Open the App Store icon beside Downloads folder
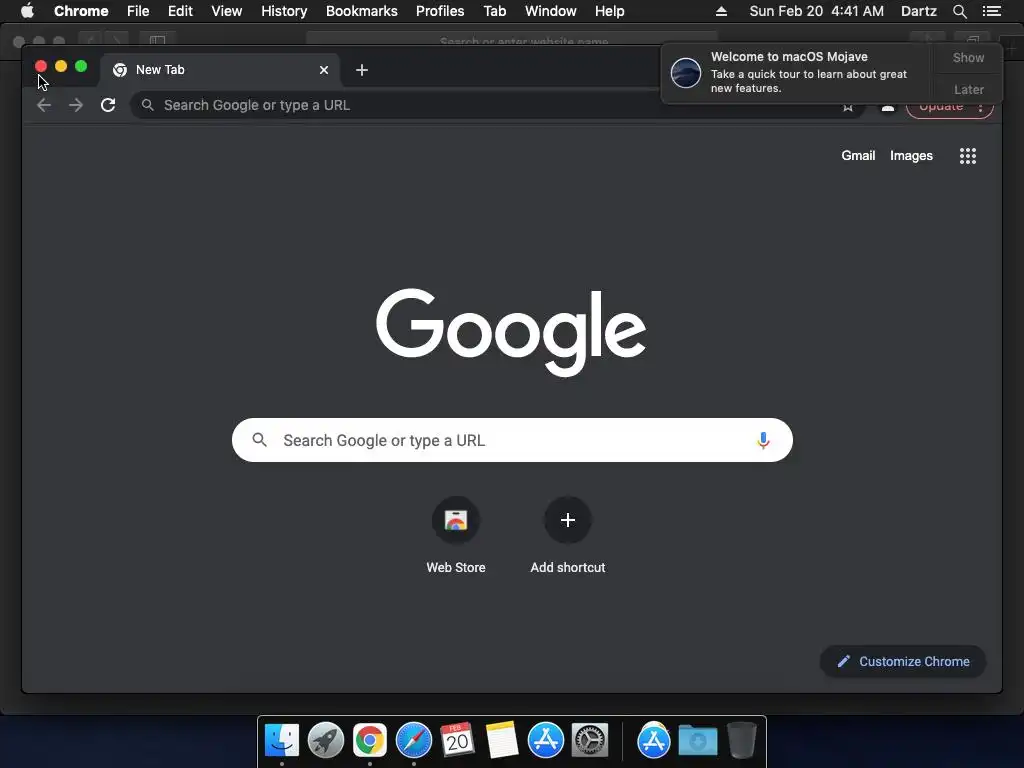 point(654,741)
